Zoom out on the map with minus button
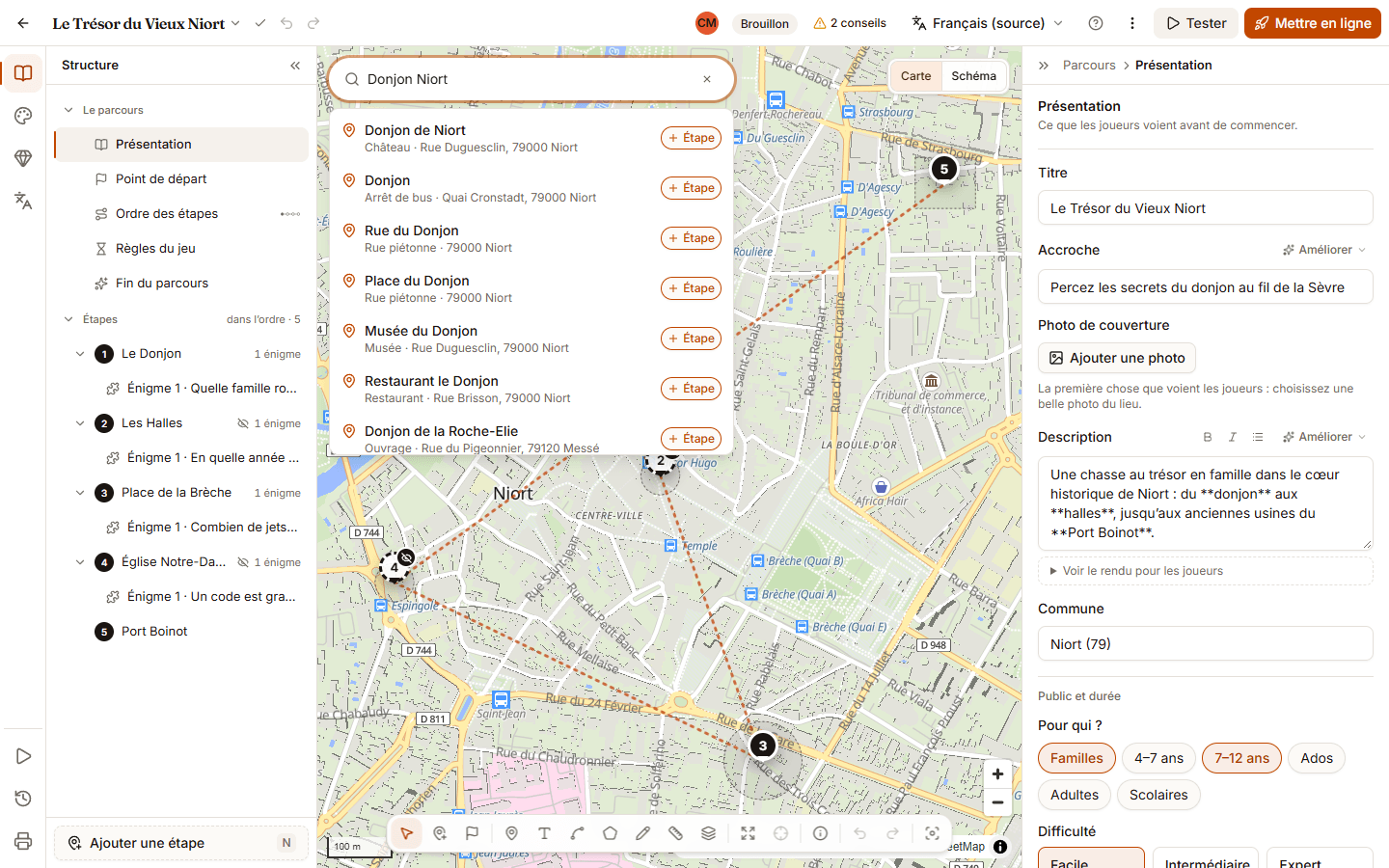Image resolution: width=1389 pixels, height=868 pixels. [998, 802]
